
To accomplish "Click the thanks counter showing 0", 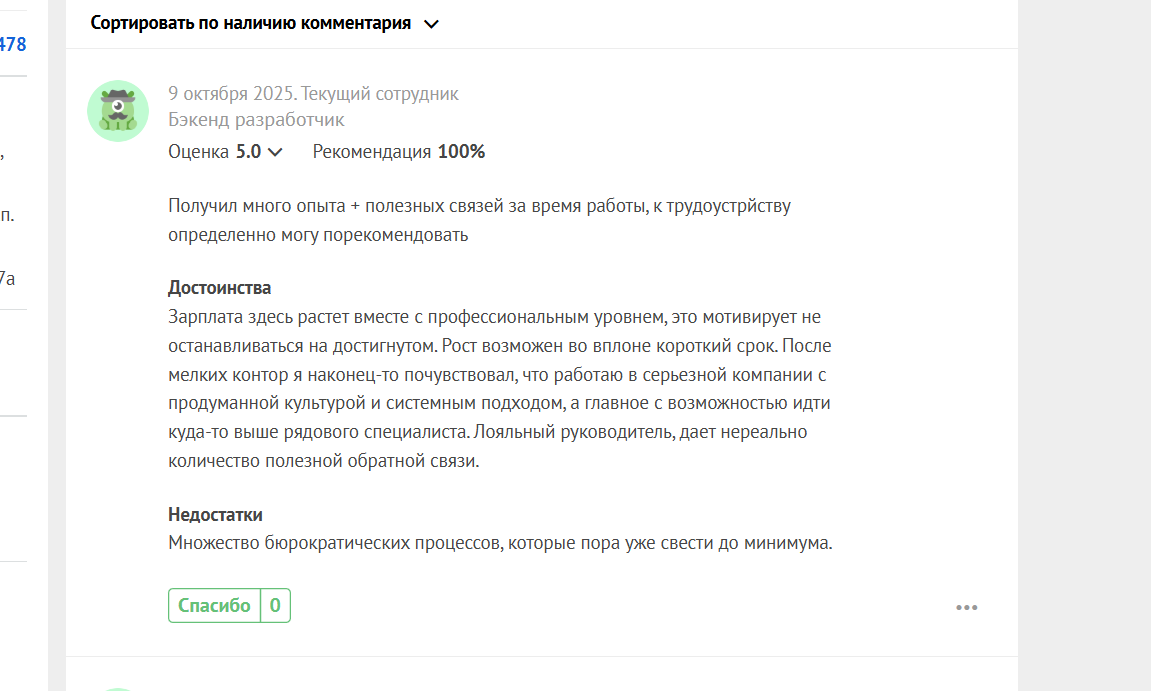I will [275, 605].
